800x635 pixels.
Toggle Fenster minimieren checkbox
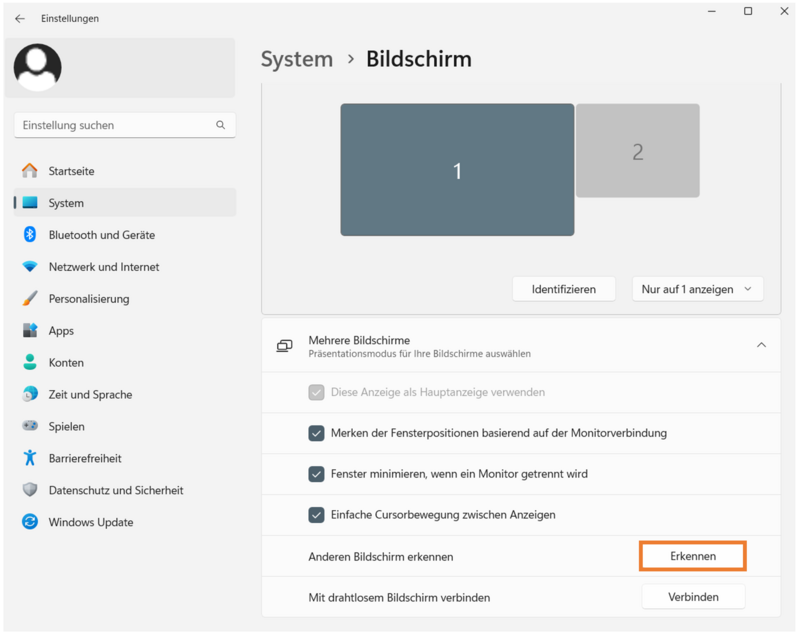(x=316, y=474)
